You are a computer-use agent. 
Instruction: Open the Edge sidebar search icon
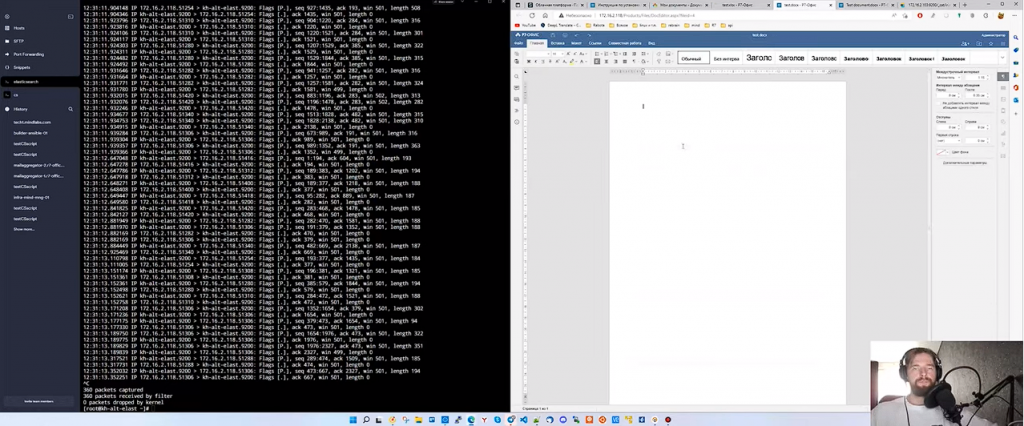[x=1016, y=37]
